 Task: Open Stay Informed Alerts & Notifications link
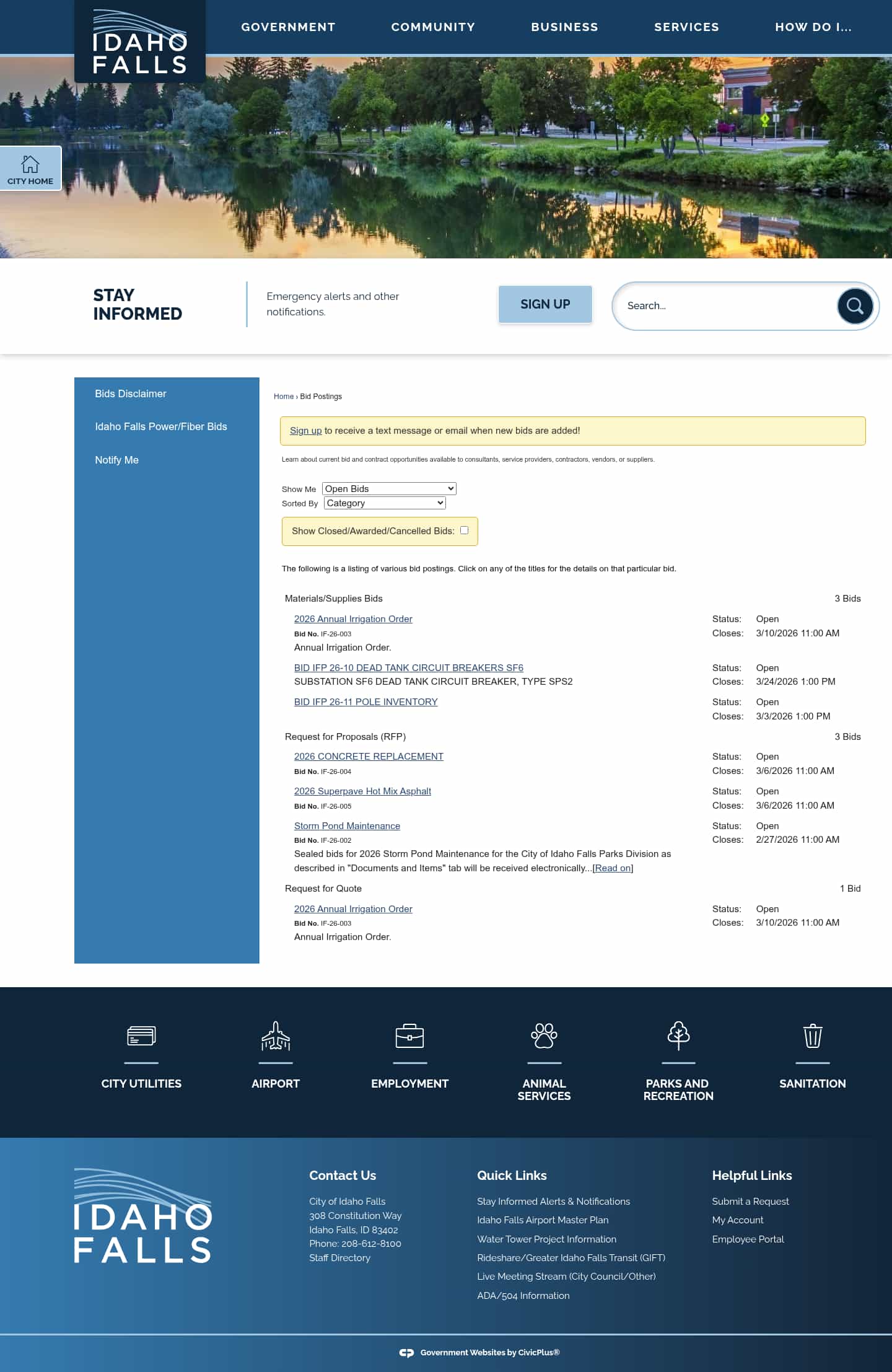(x=553, y=1202)
